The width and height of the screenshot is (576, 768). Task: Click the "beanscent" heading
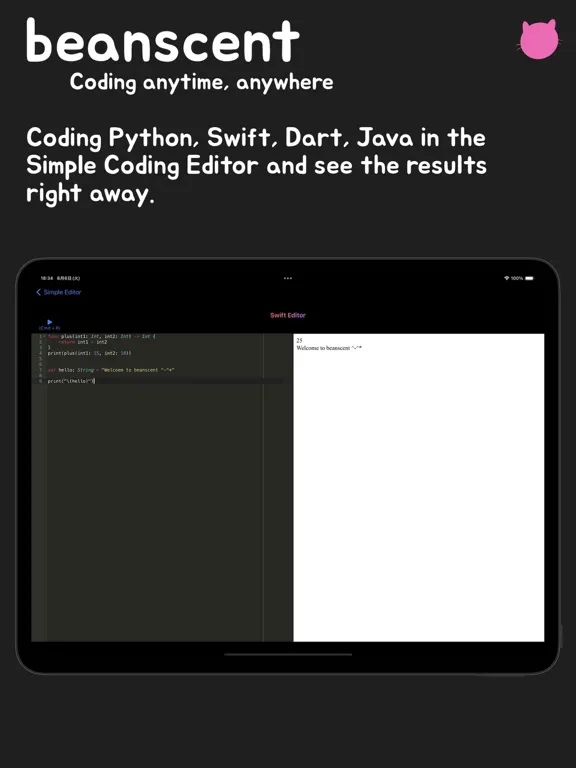pos(163,40)
